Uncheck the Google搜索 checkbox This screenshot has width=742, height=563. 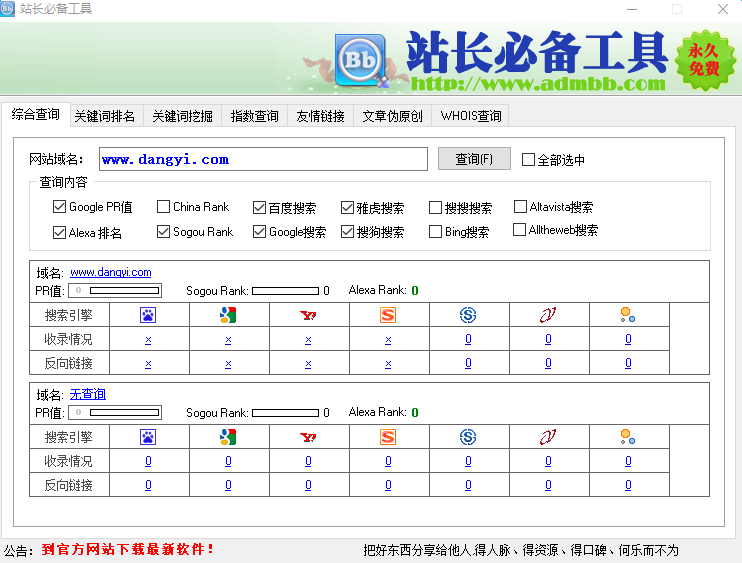[x=259, y=231]
